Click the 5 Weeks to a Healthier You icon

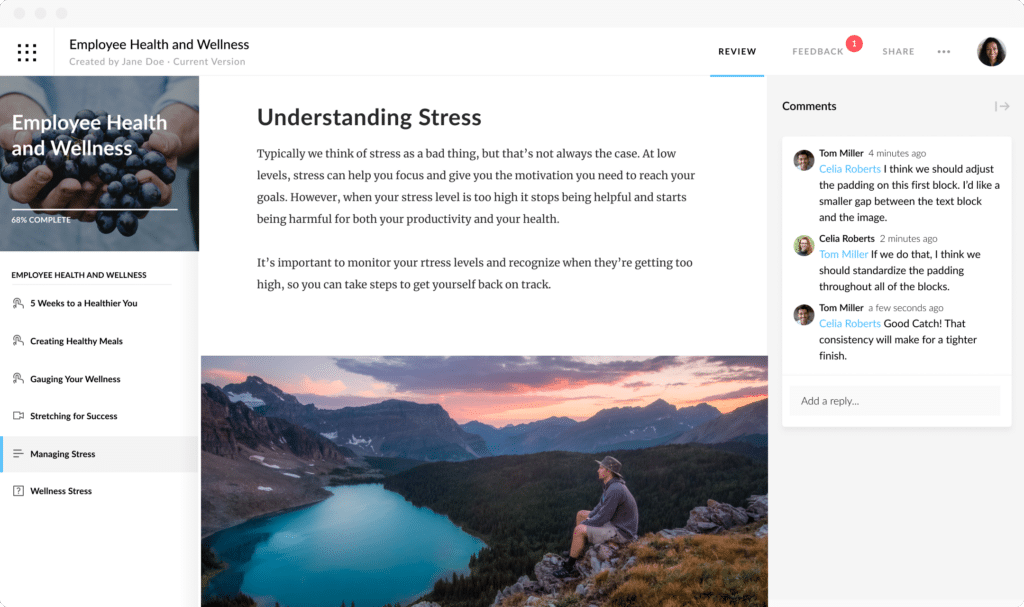pyautogui.click(x=18, y=303)
